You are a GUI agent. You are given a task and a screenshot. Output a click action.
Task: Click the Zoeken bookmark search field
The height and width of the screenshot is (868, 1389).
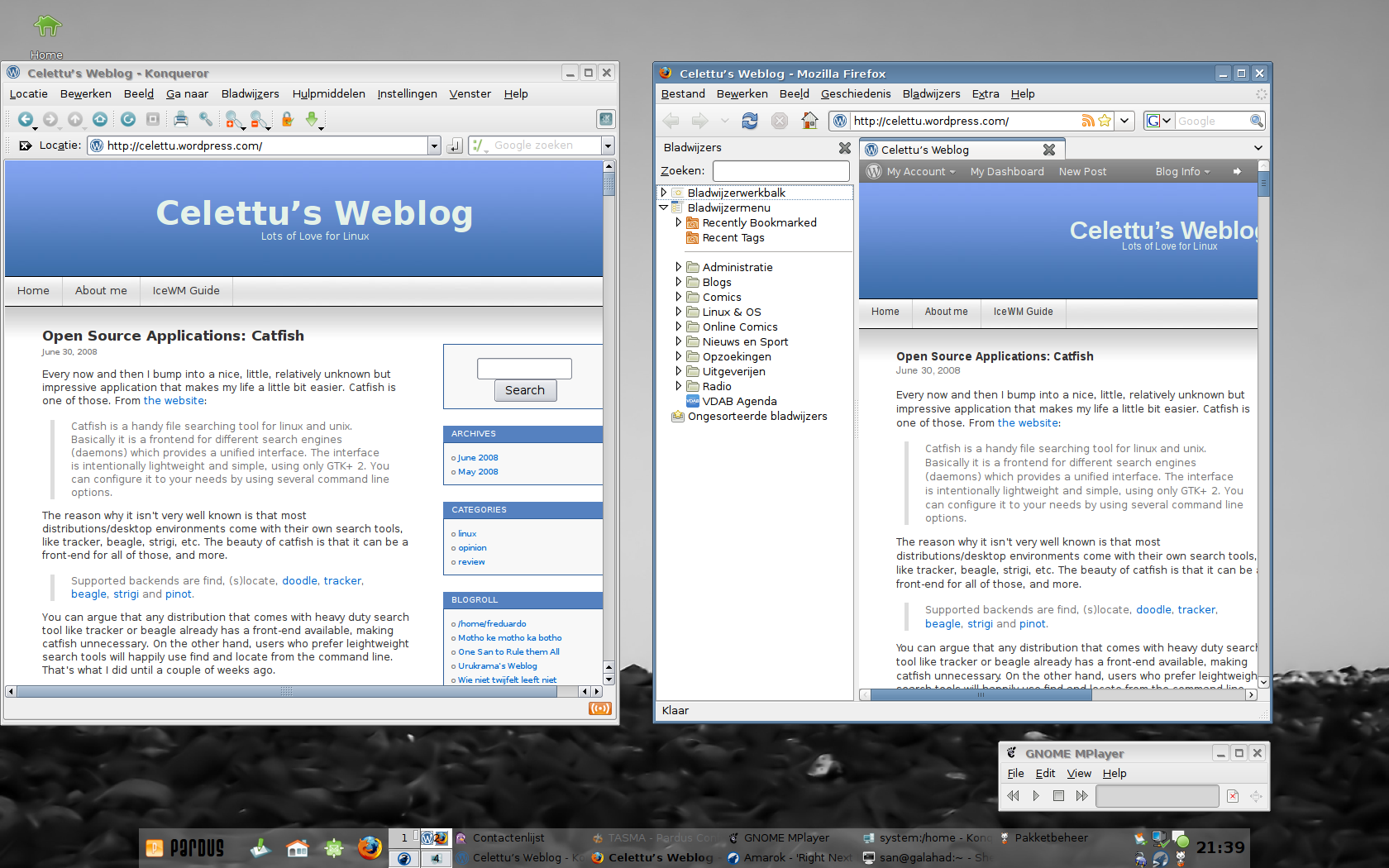click(780, 170)
